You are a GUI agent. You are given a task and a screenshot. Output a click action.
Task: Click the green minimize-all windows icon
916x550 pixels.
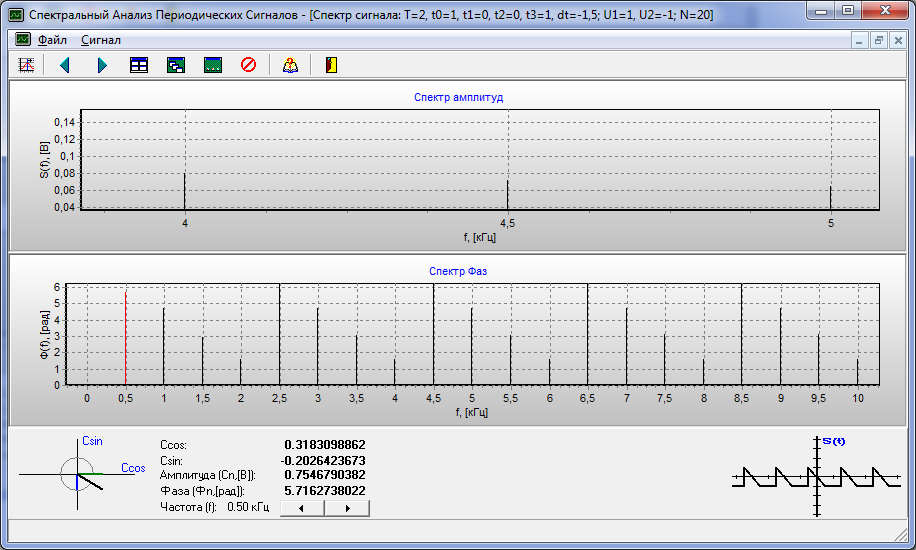pos(212,65)
